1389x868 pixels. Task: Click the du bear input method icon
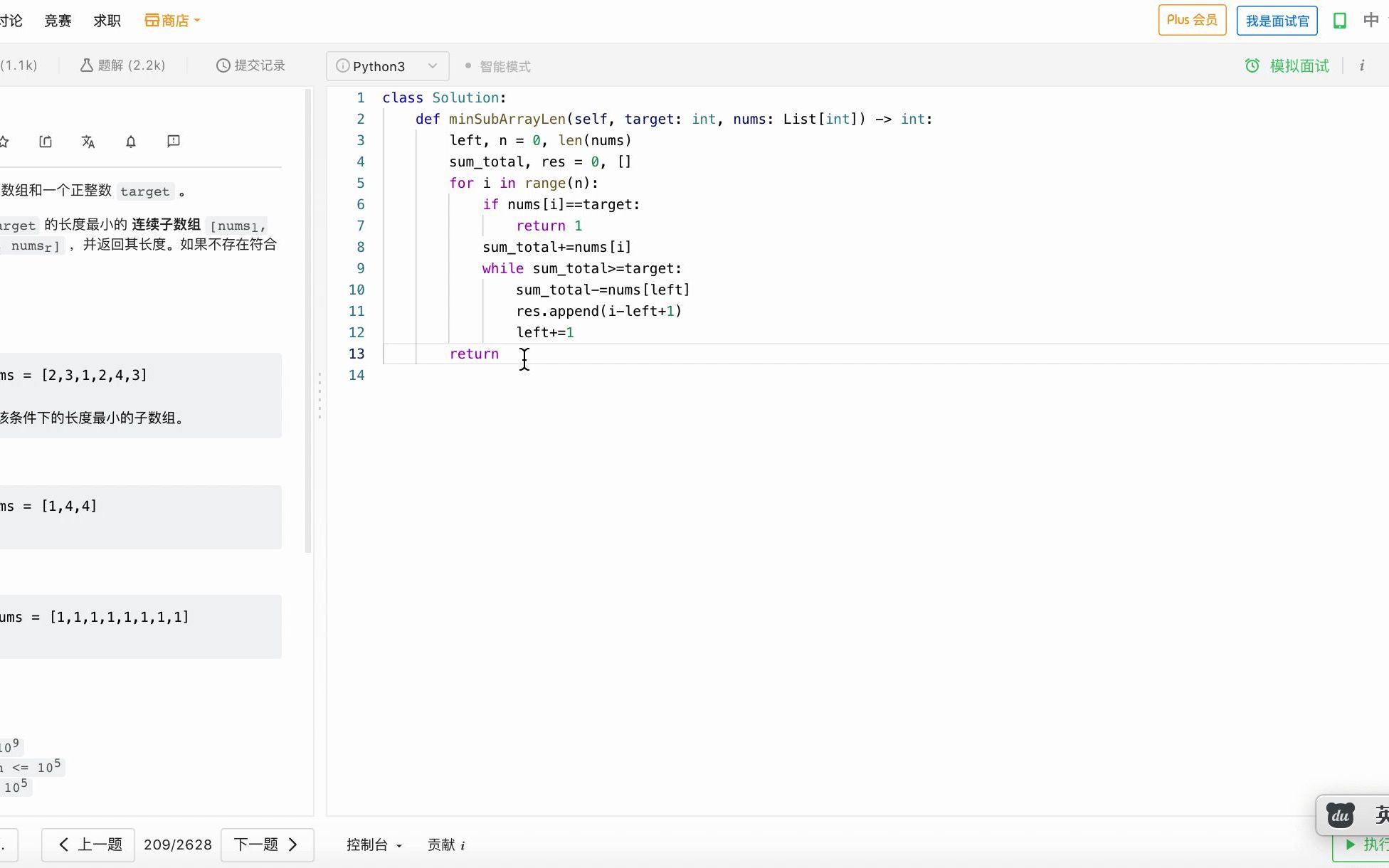click(1341, 815)
